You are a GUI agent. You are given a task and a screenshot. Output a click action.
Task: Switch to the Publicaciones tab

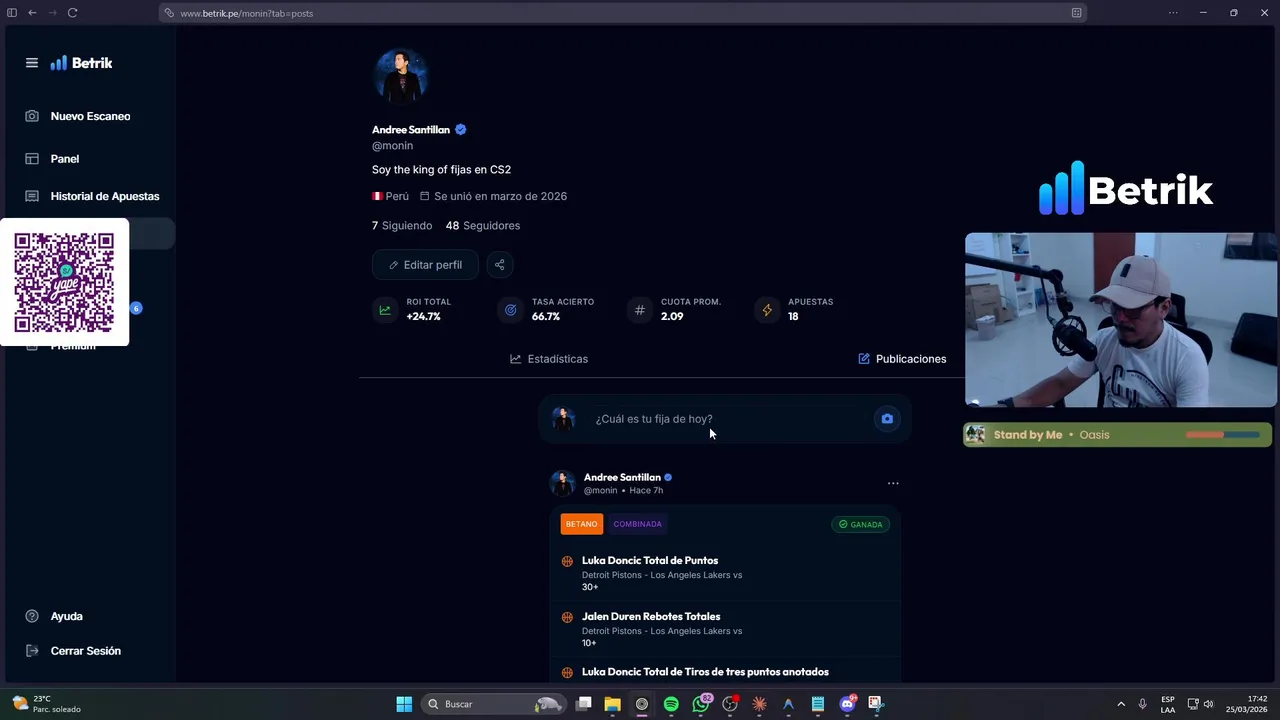[902, 359]
